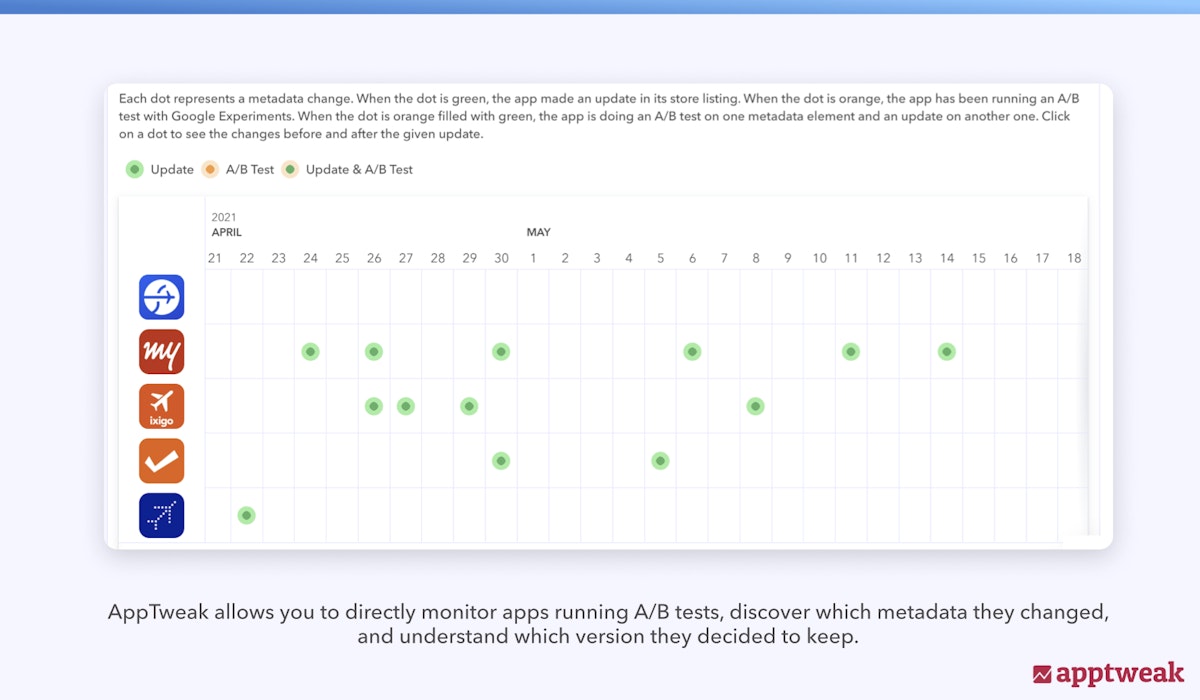The width and height of the screenshot is (1200, 700).
Task: Click the green Update legend dot
Action: tap(135, 170)
